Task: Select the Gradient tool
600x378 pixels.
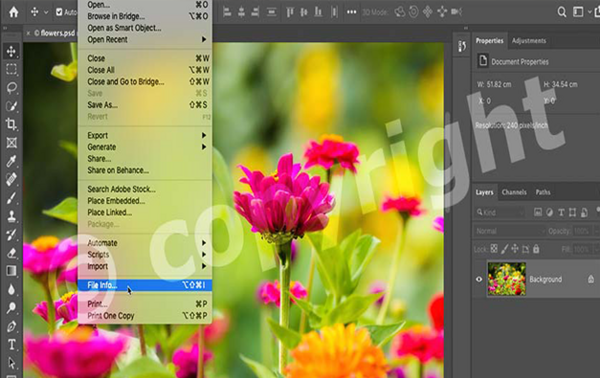Action: coord(11,271)
